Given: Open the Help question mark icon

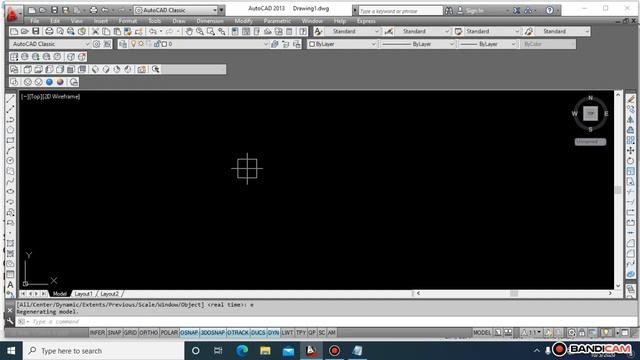Looking at the screenshot, I should 549,10.
